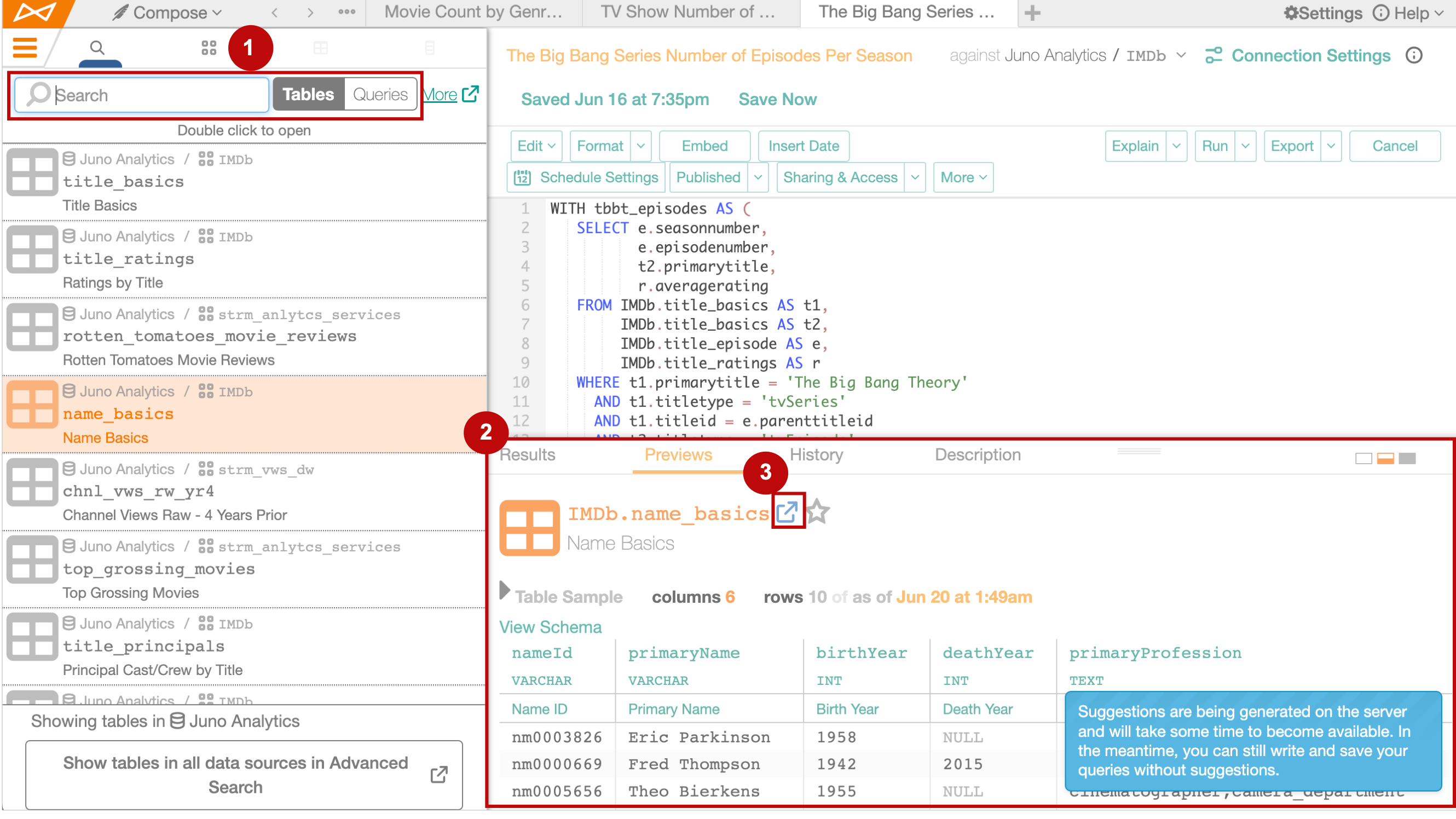Go back with the left arrow
Viewport: 1456px width, 819px height.
point(274,13)
